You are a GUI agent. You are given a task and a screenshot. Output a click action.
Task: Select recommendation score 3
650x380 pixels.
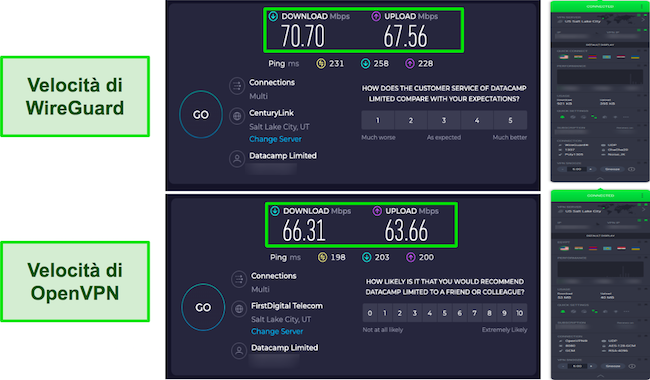coord(415,313)
